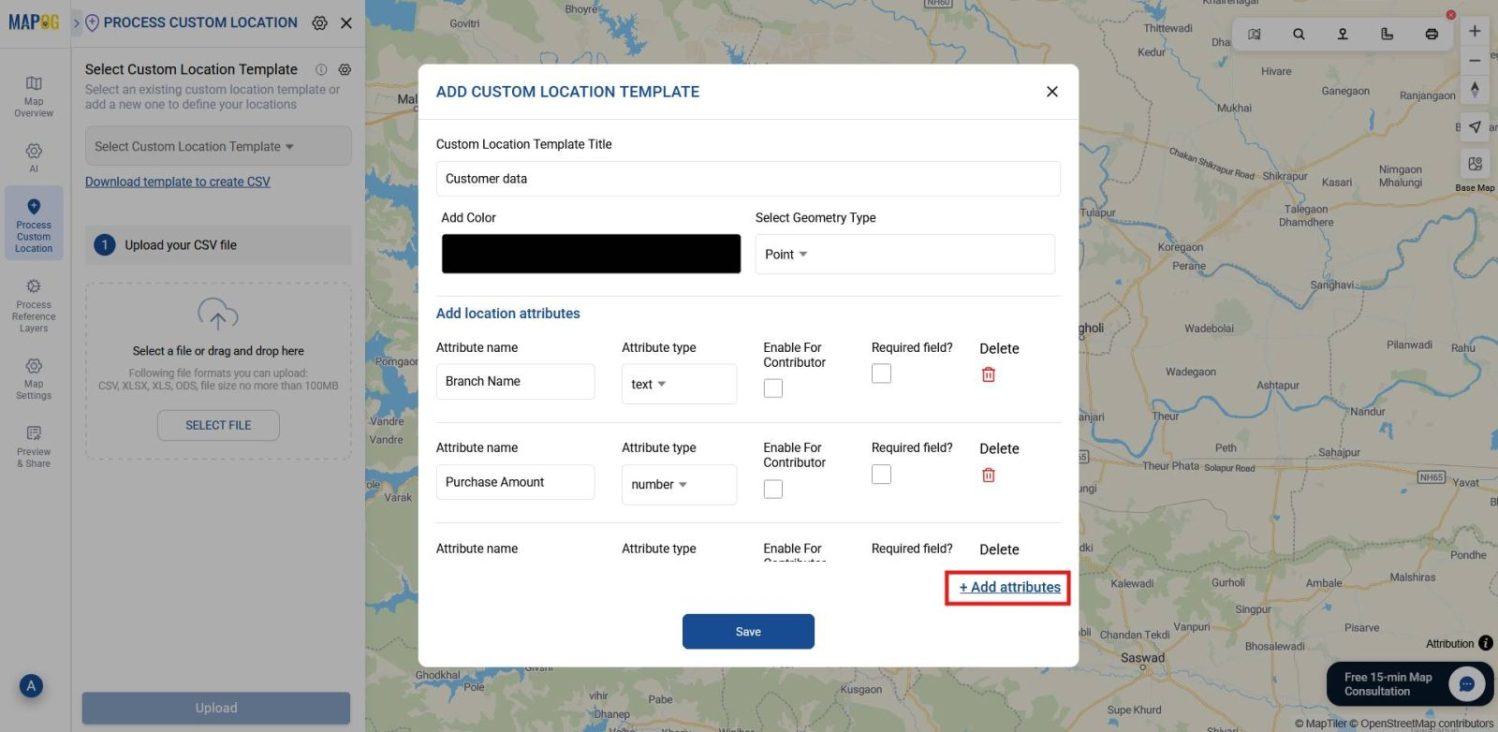The height and width of the screenshot is (732, 1498).
Task: Mark Purchase Amount as required field
Action: click(881, 473)
